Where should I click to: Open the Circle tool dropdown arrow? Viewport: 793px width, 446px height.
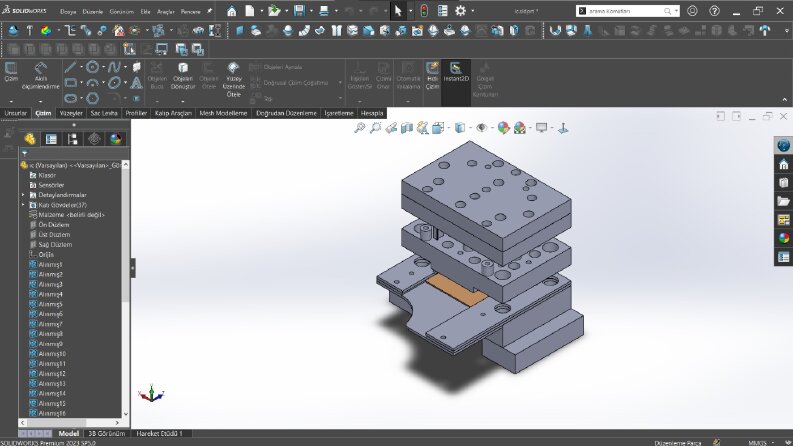coord(103,67)
